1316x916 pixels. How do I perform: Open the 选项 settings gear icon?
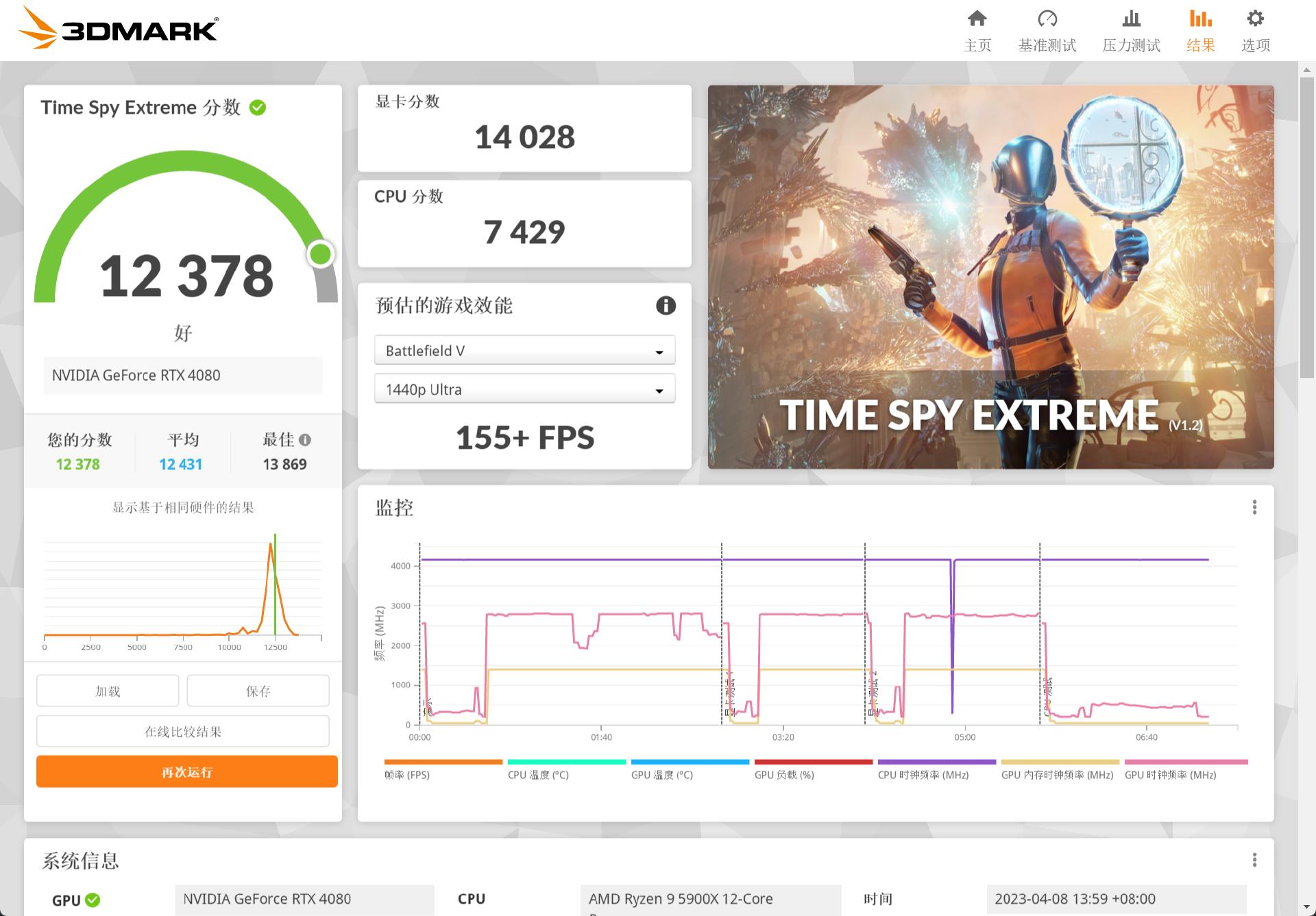[x=1254, y=30]
